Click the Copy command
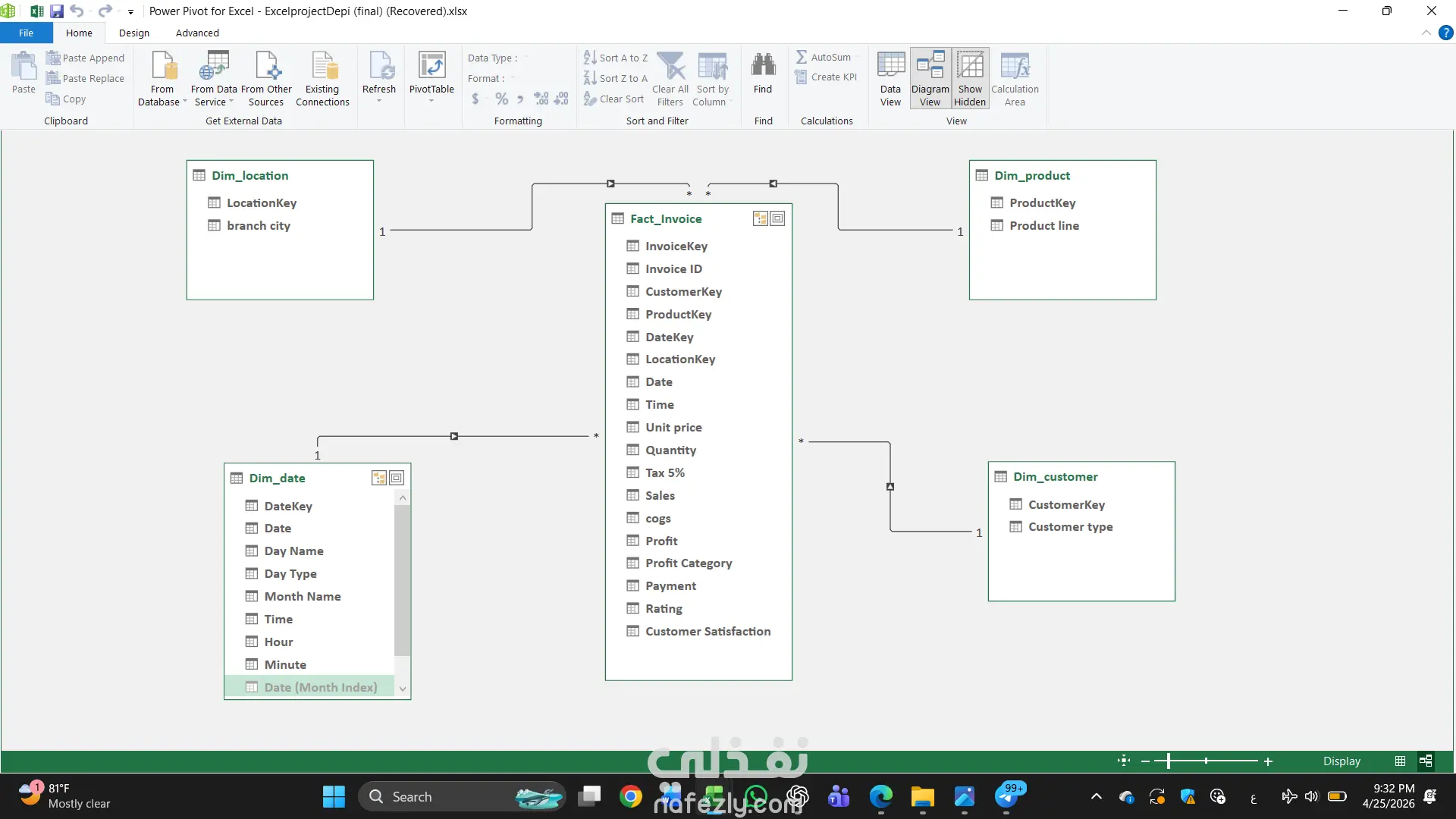1456x819 pixels. 66,99
